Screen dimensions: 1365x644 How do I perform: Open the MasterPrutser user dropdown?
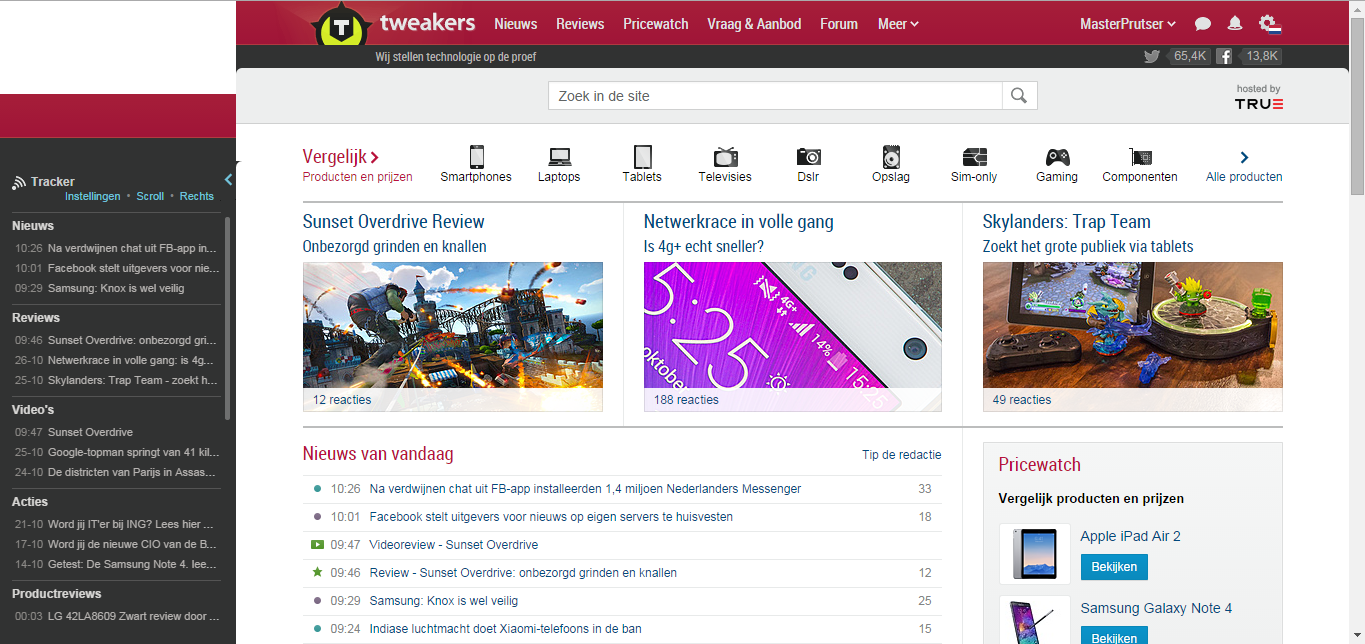point(1128,24)
